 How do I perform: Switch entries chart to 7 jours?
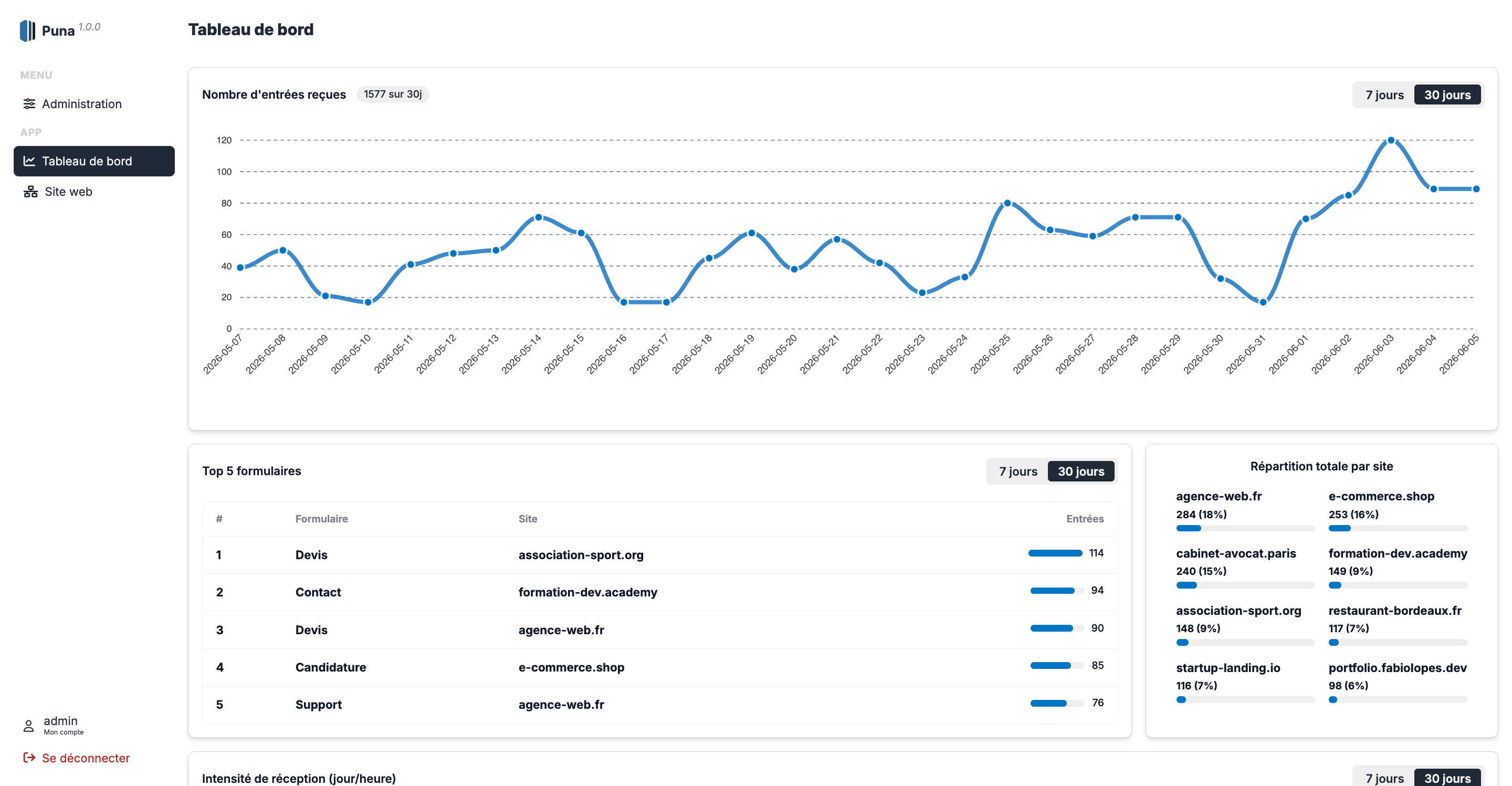click(1384, 95)
